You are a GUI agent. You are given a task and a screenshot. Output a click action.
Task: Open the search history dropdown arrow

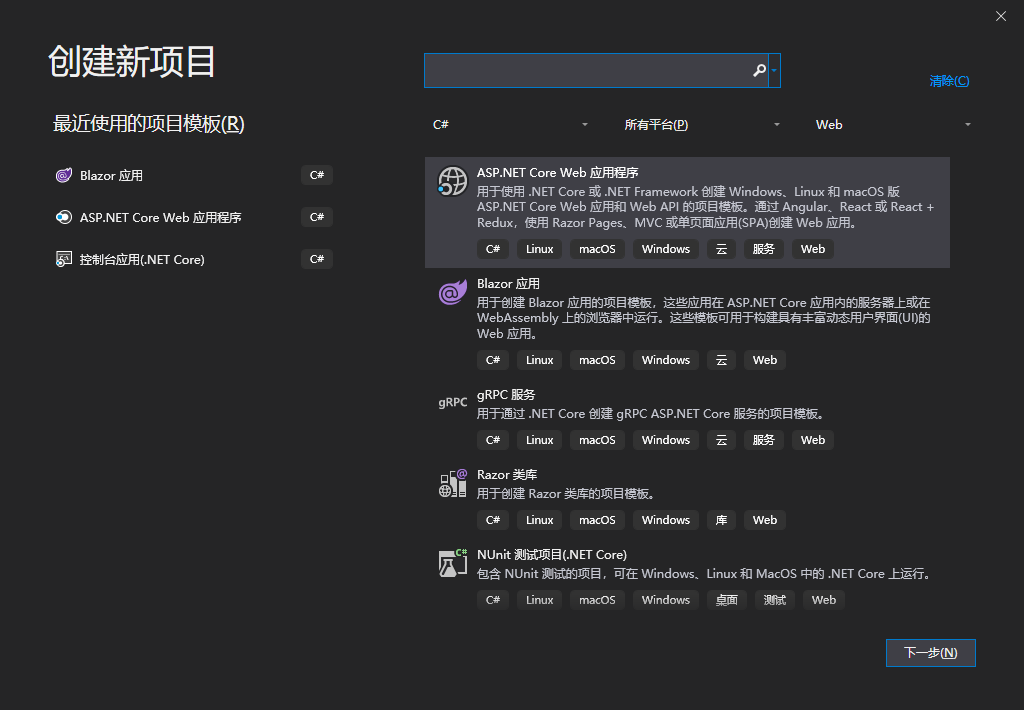(774, 71)
